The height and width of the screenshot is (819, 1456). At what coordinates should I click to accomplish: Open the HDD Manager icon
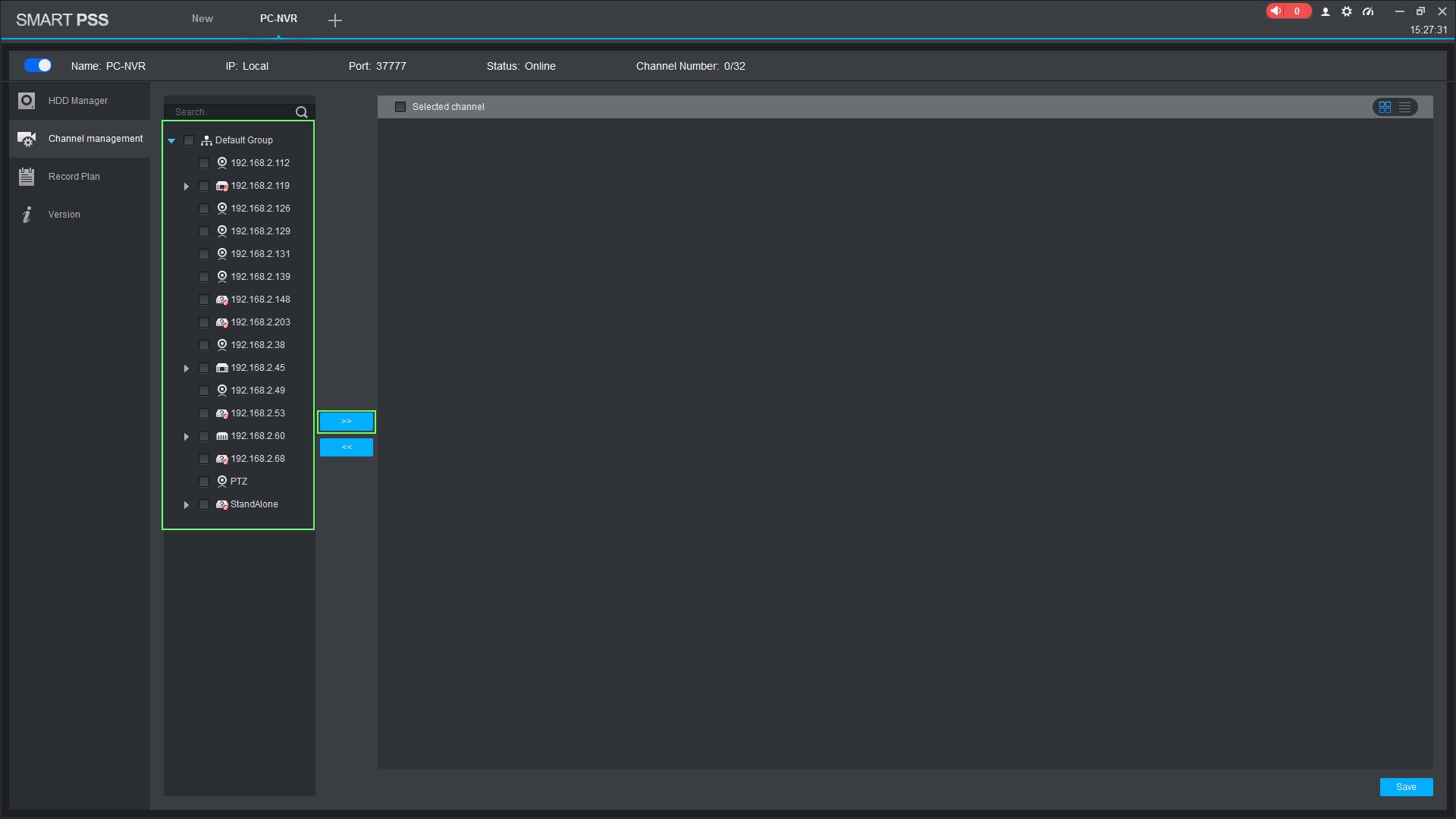[x=27, y=101]
